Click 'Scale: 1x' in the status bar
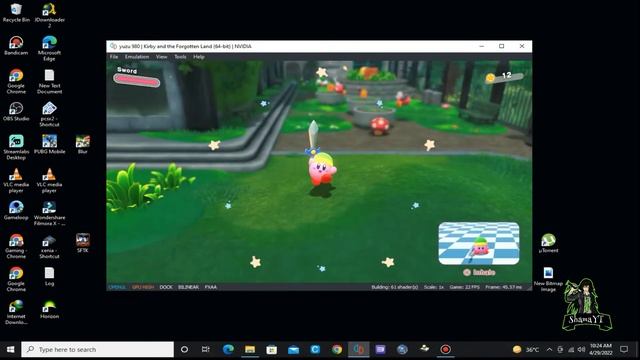 point(434,287)
